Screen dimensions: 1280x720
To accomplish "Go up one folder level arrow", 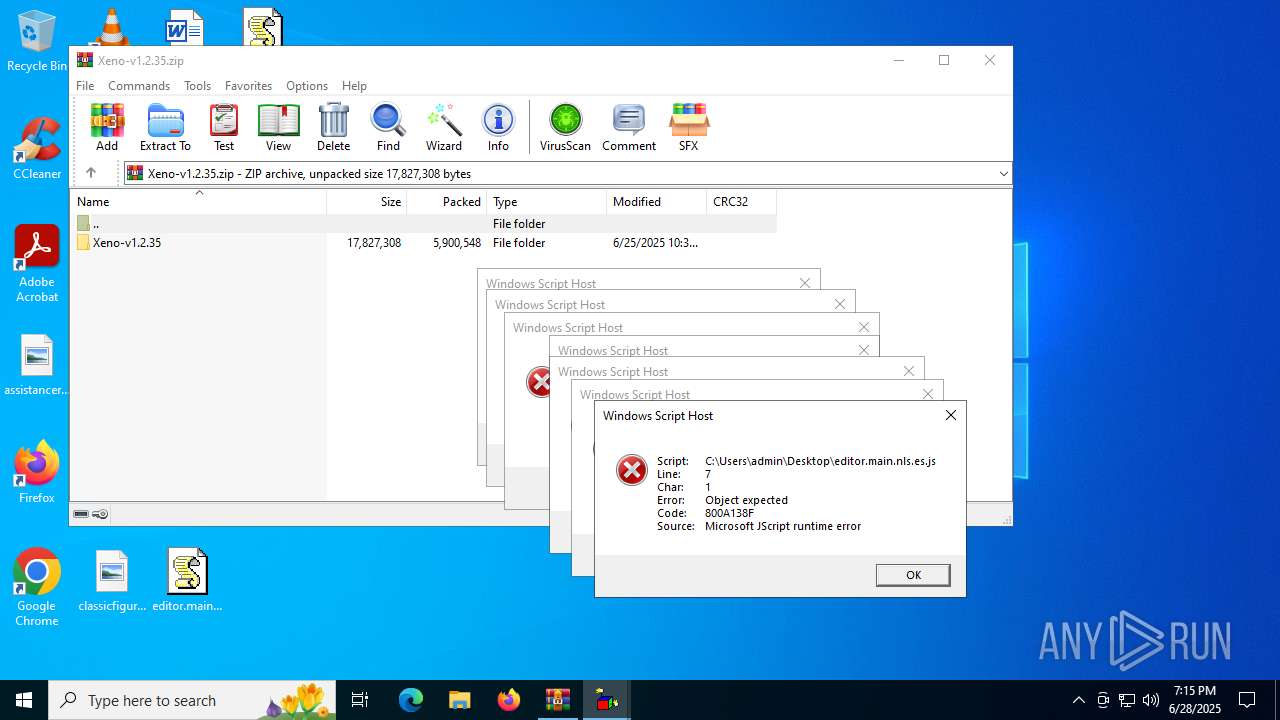I will 91,173.
